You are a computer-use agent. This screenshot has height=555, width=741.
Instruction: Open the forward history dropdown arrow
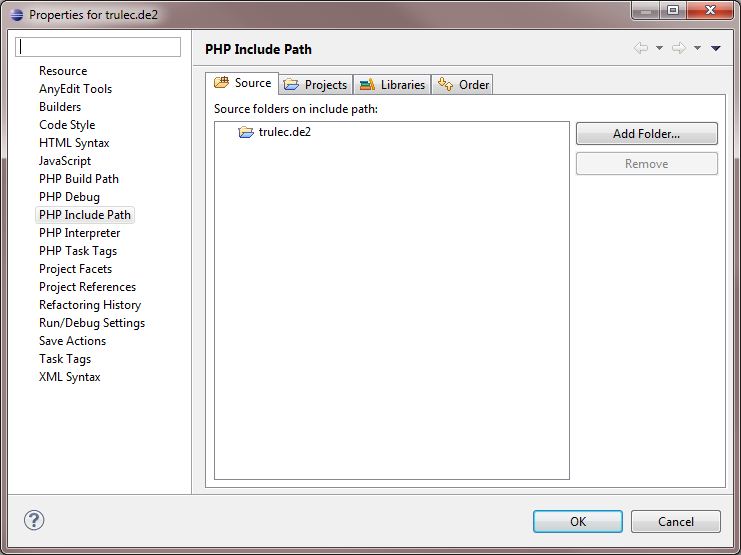[697, 48]
